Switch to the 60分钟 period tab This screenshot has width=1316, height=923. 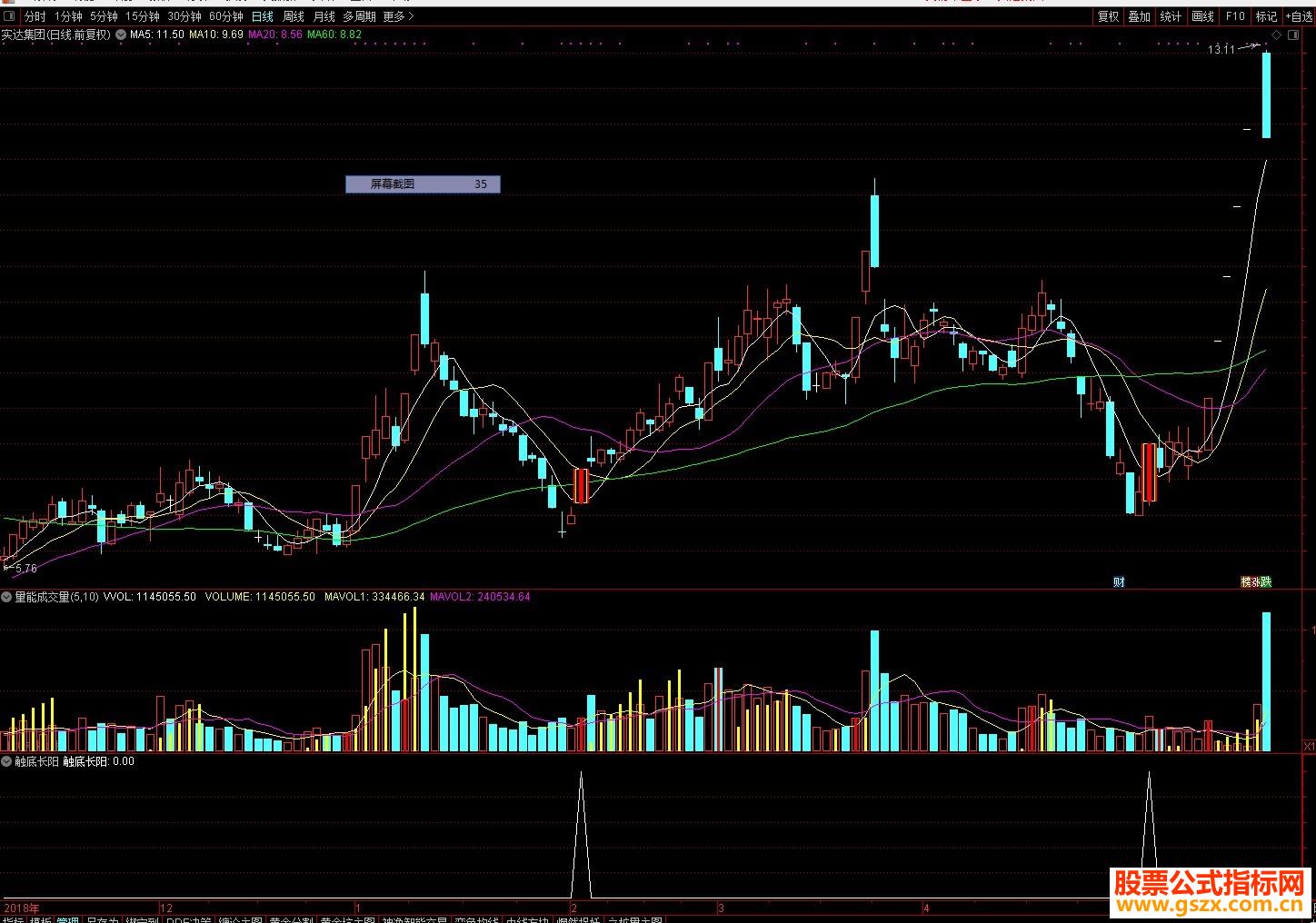[x=226, y=16]
